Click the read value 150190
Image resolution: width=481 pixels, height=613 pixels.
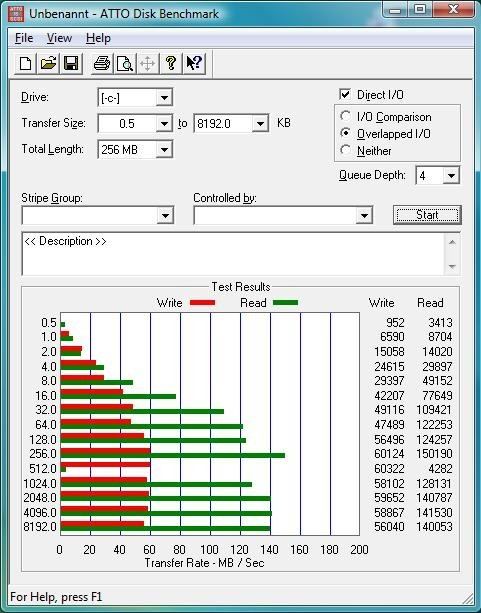434,454
